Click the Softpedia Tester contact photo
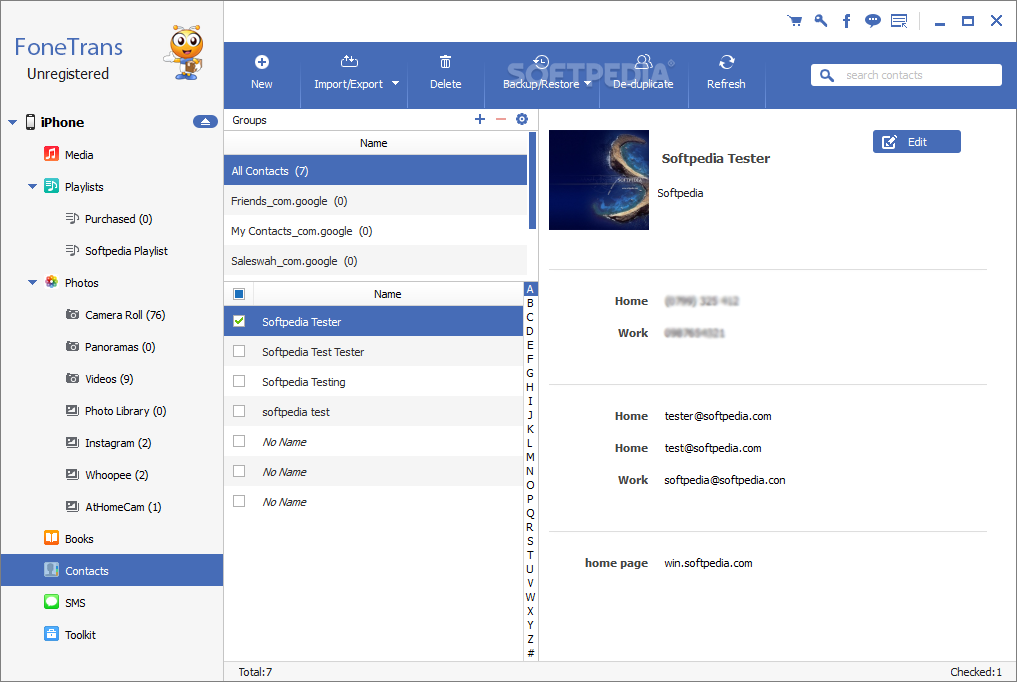This screenshot has height=682, width=1017. click(599, 180)
